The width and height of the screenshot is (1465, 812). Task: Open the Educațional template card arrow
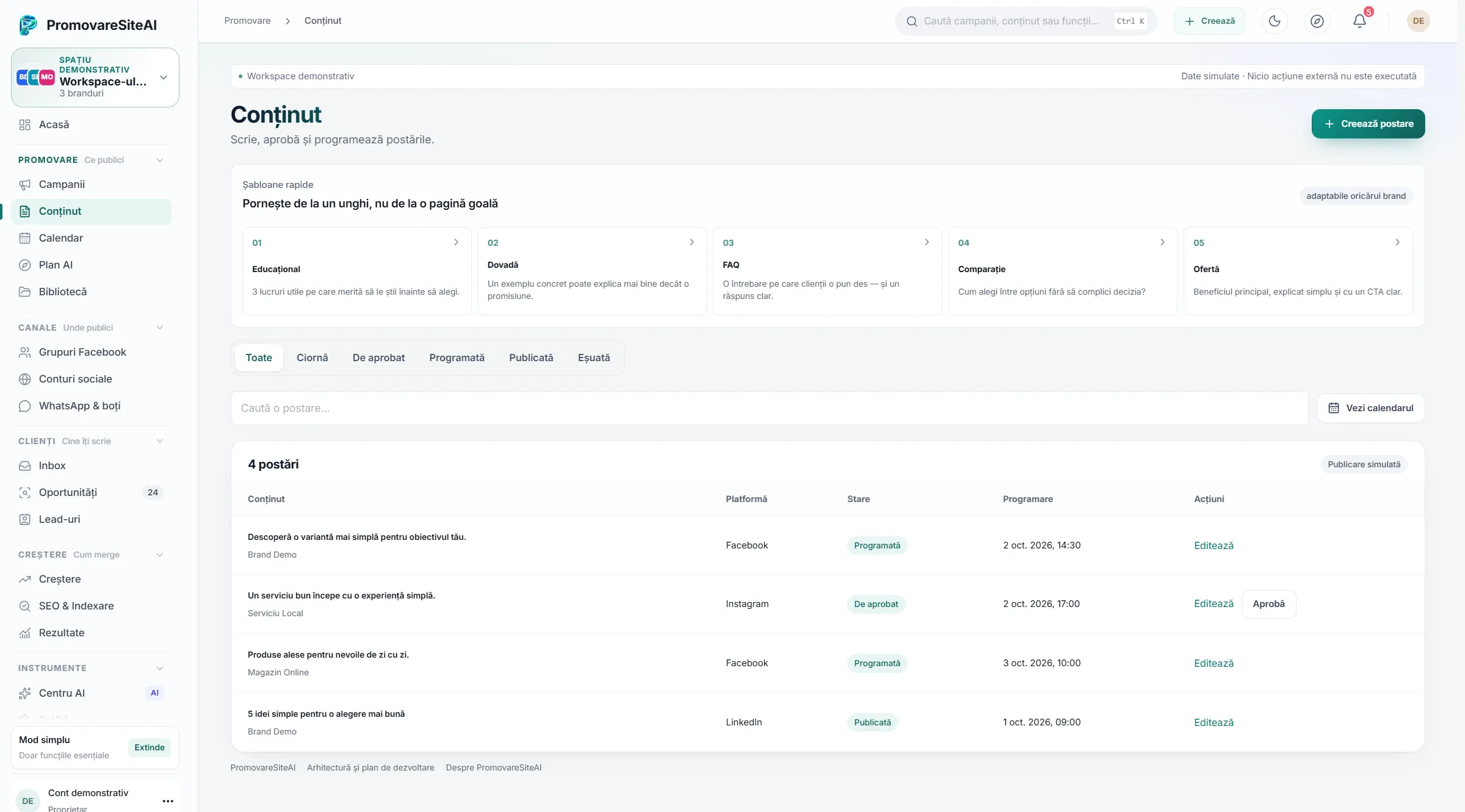tap(456, 242)
